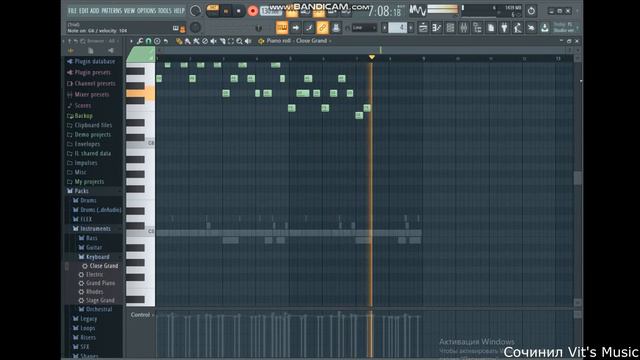Click the master pitch knob

click(x=196, y=27)
